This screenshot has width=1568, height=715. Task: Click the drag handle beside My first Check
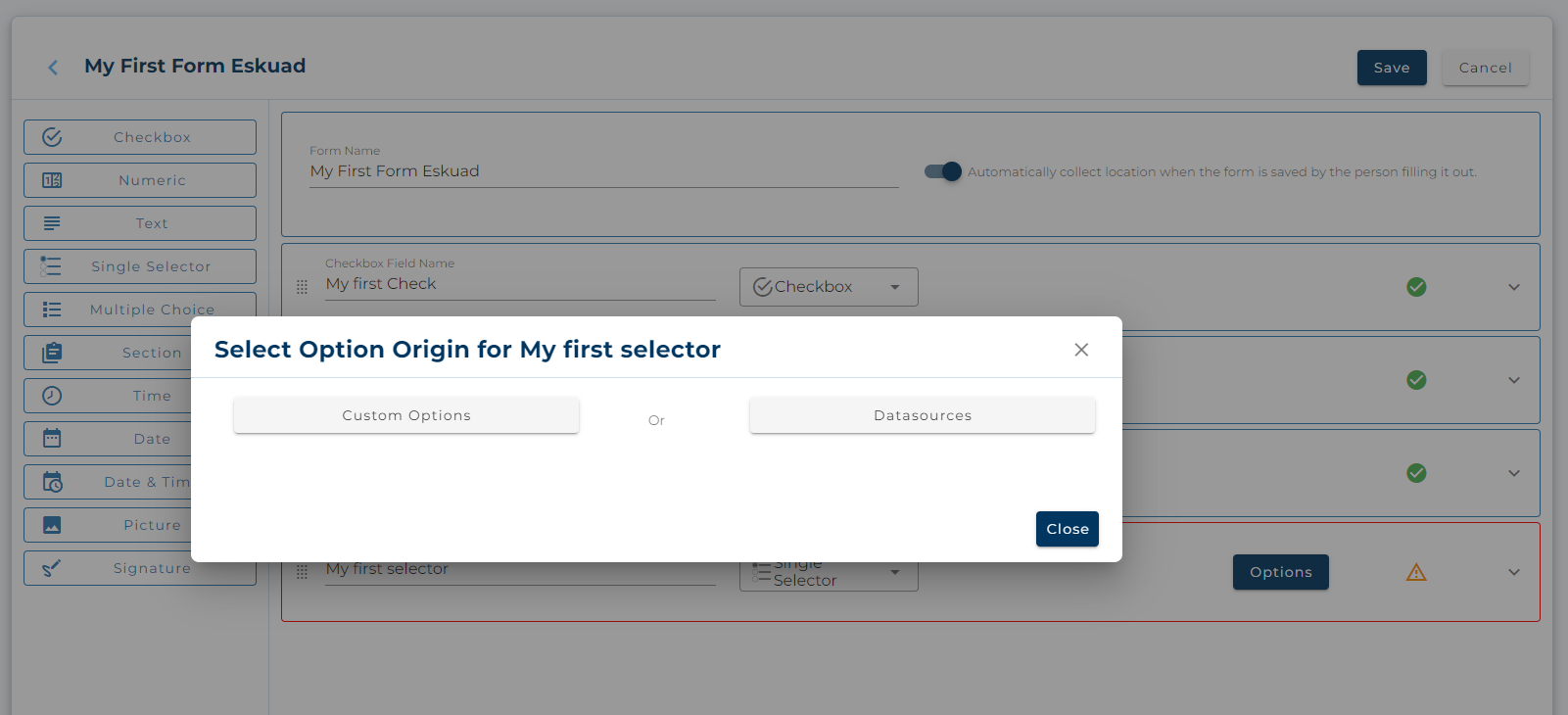click(x=302, y=287)
